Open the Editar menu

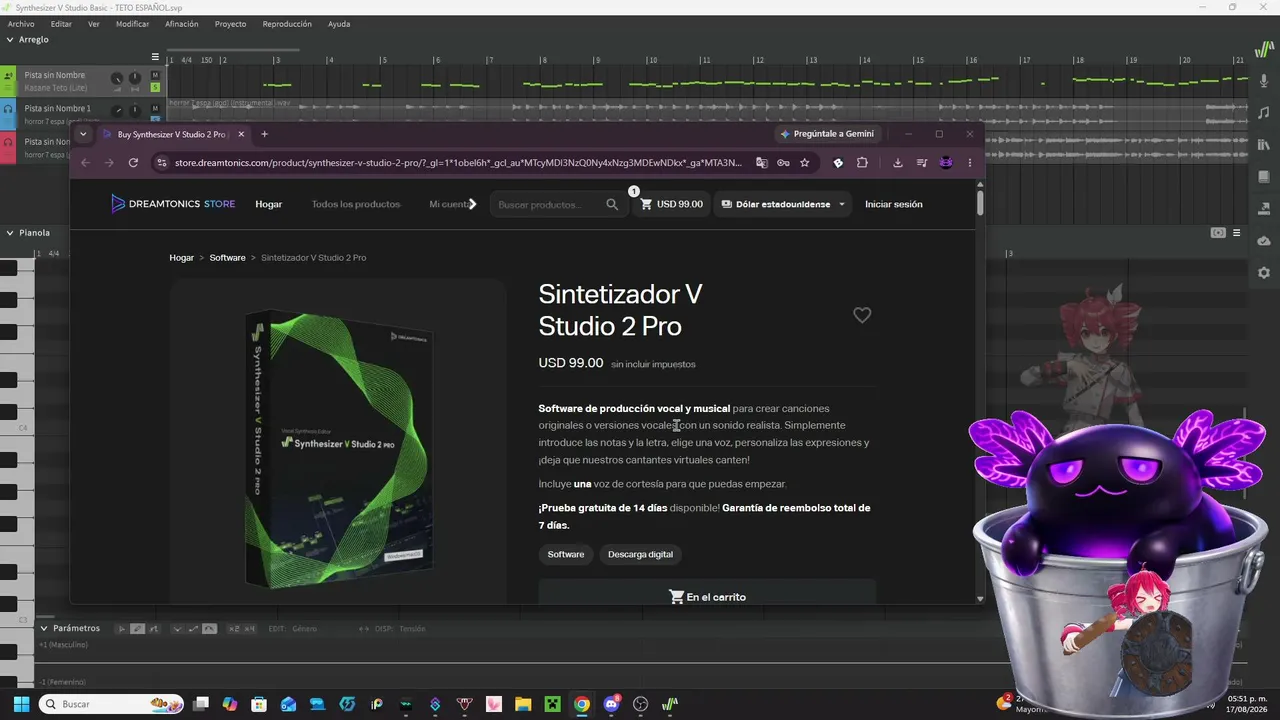coord(61,24)
